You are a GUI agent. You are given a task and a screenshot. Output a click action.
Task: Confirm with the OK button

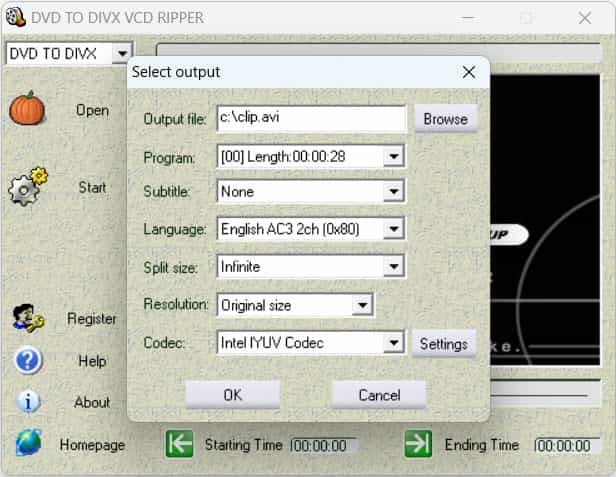(x=233, y=395)
